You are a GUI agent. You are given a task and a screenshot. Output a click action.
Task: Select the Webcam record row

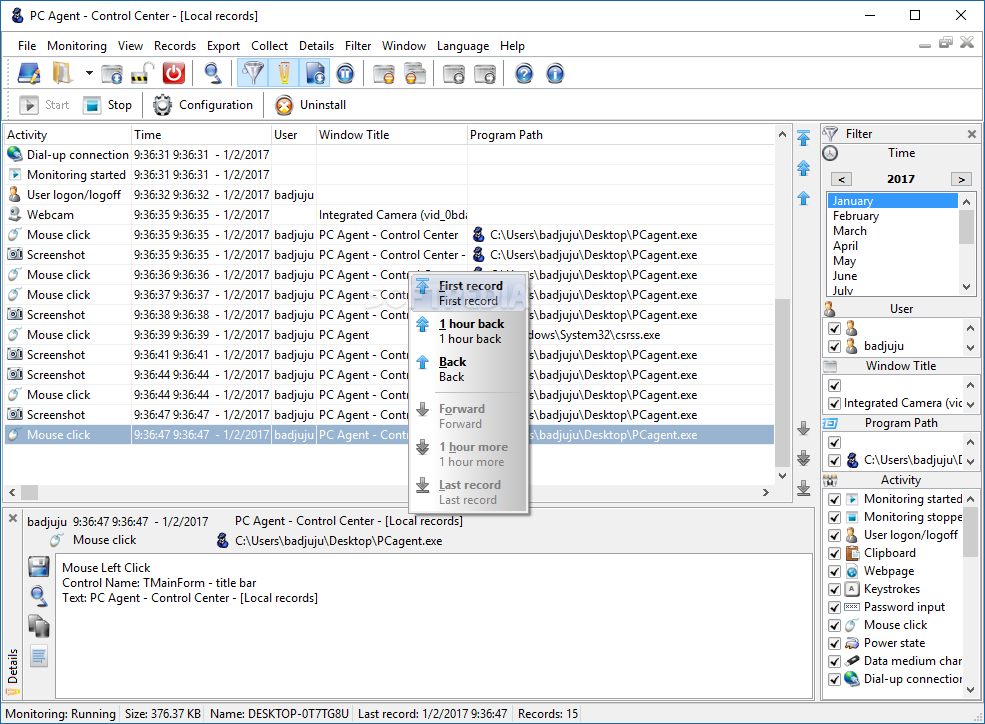click(x=389, y=215)
